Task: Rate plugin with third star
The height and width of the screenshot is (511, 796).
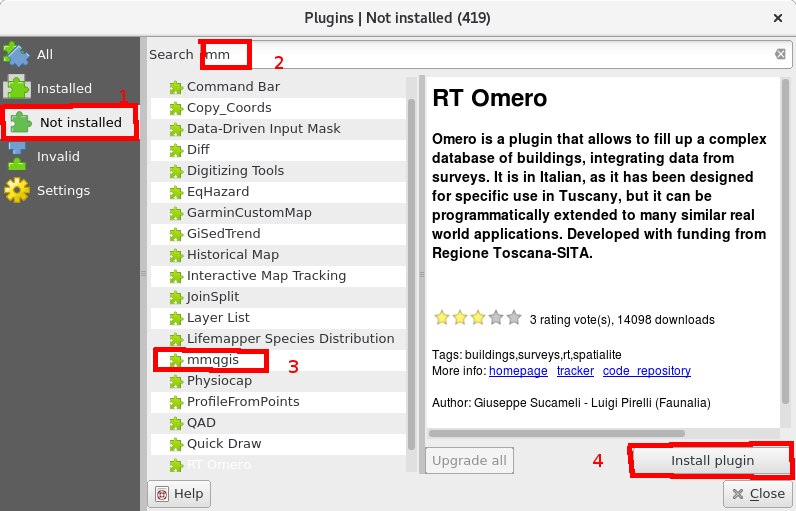Action: pos(478,318)
